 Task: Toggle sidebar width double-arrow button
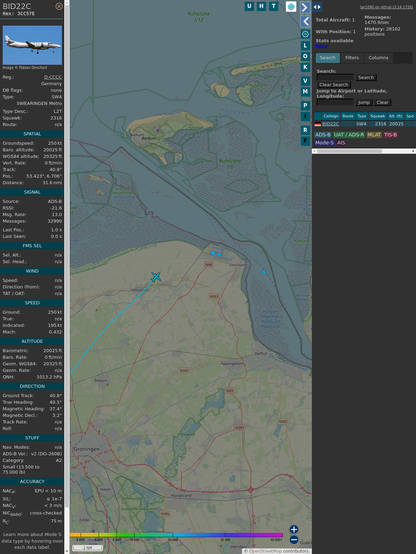coord(317,7)
